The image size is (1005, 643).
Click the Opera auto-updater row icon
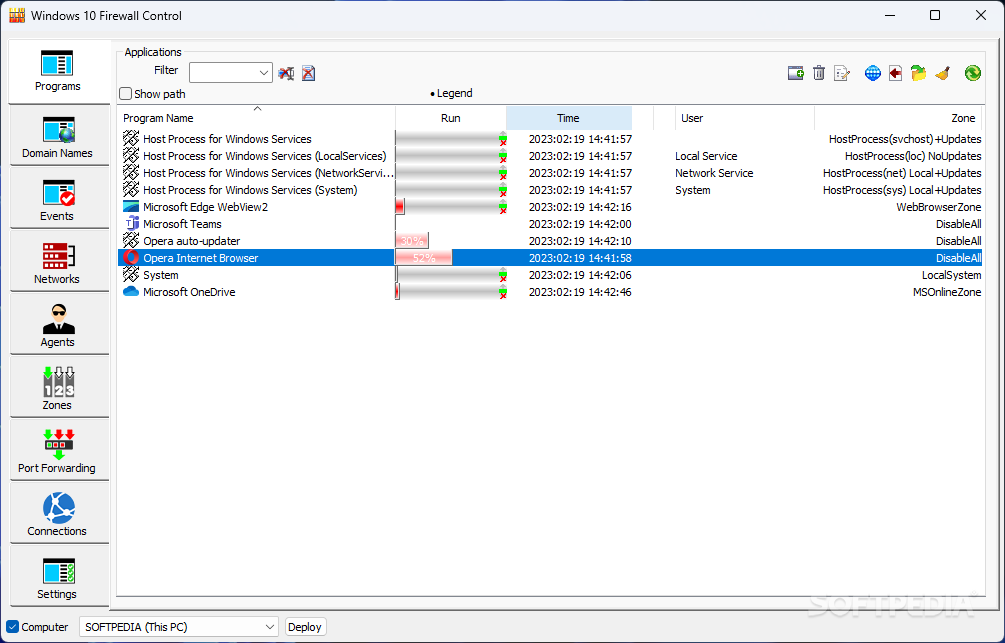[x=131, y=241]
